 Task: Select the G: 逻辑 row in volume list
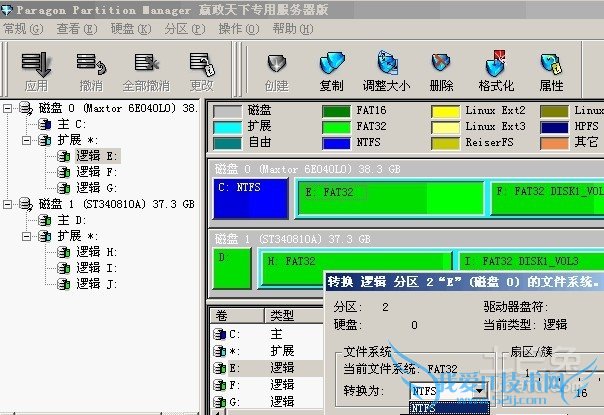267,402
